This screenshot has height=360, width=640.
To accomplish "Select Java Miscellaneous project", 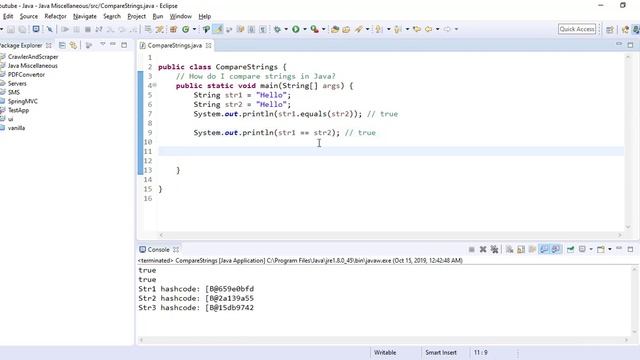I will click(33, 66).
